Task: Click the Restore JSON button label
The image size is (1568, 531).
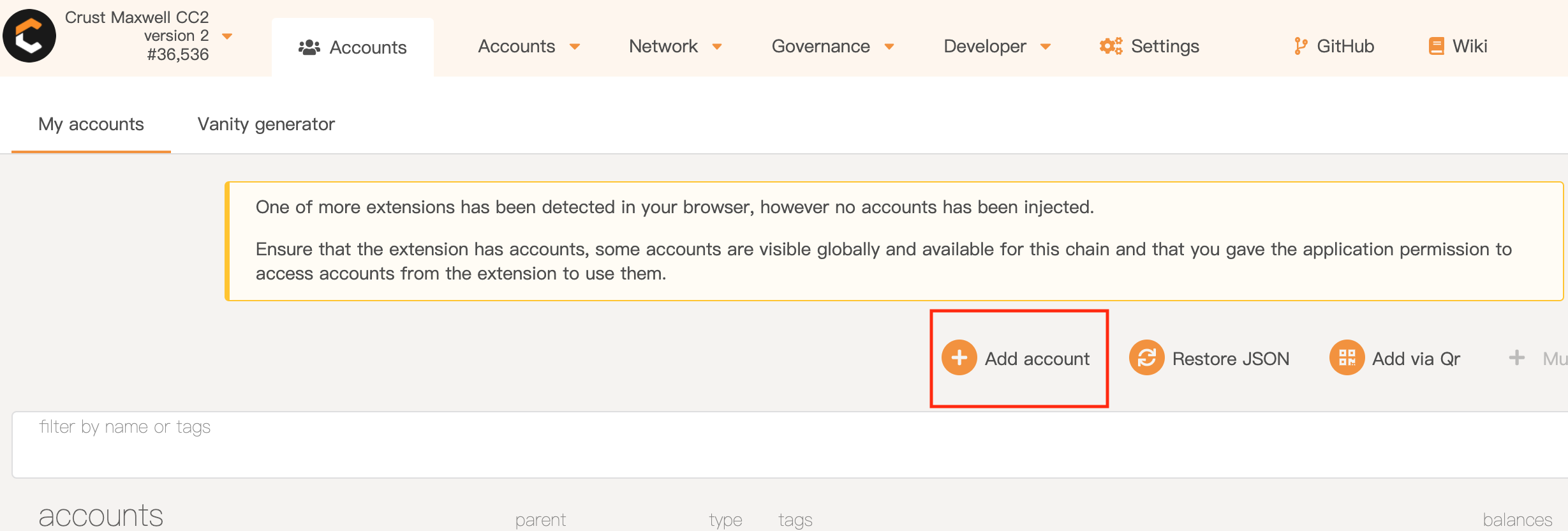Action: (x=1231, y=359)
